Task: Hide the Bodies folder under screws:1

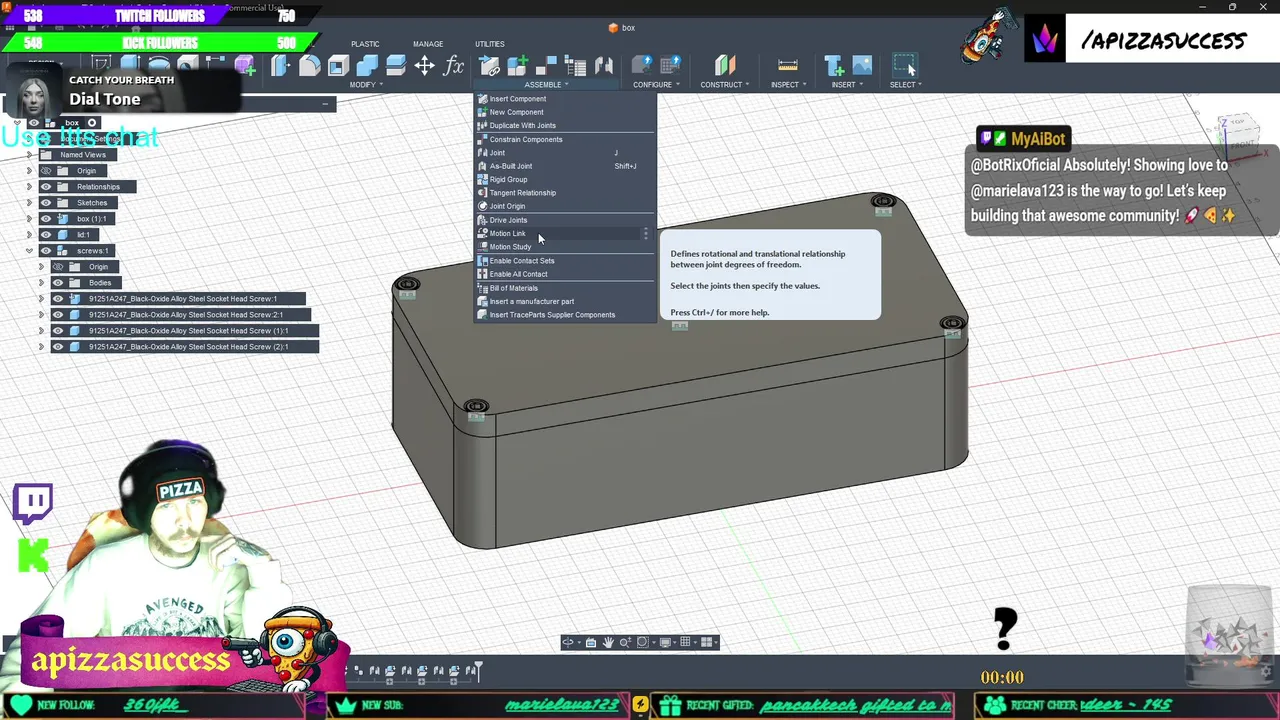Action: coord(58,283)
